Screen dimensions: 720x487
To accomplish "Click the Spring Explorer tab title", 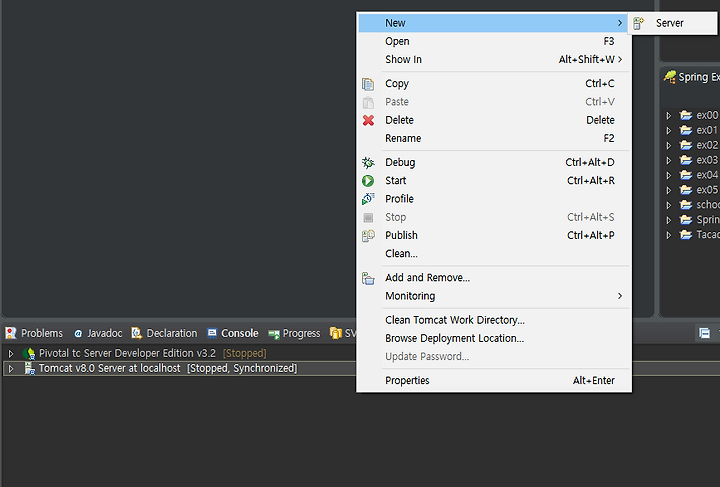I will [699, 77].
